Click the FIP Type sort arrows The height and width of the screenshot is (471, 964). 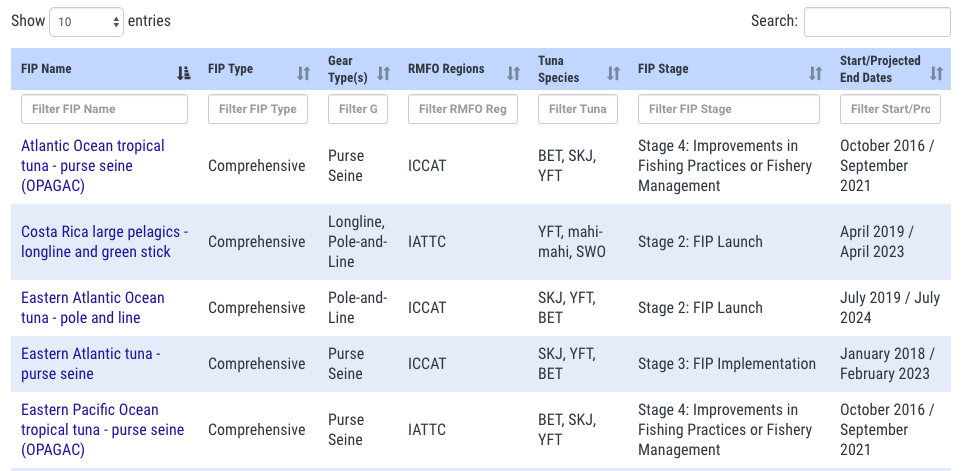pyautogui.click(x=304, y=74)
